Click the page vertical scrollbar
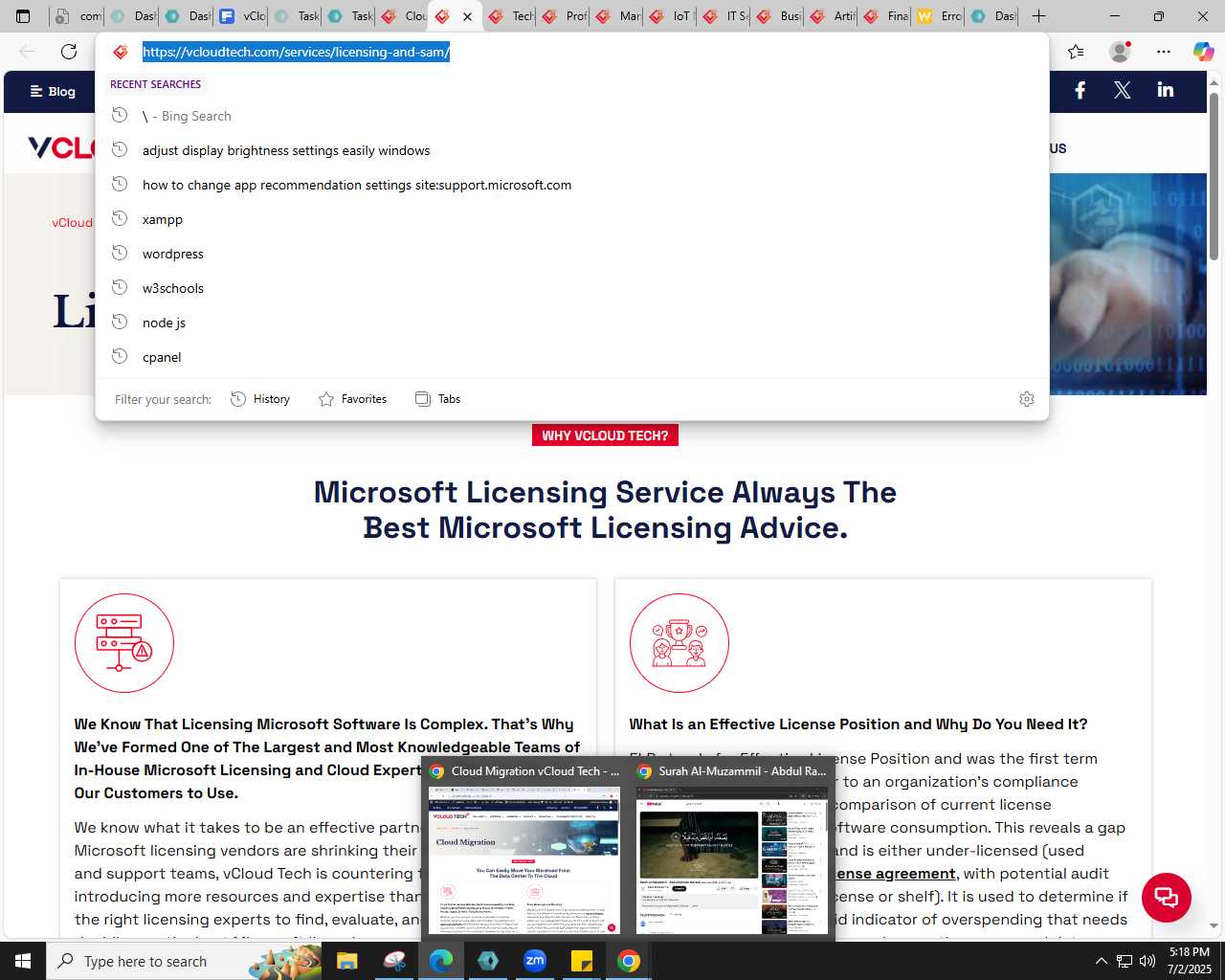Image resolution: width=1225 pixels, height=980 pixels. tap(1214, 177)
